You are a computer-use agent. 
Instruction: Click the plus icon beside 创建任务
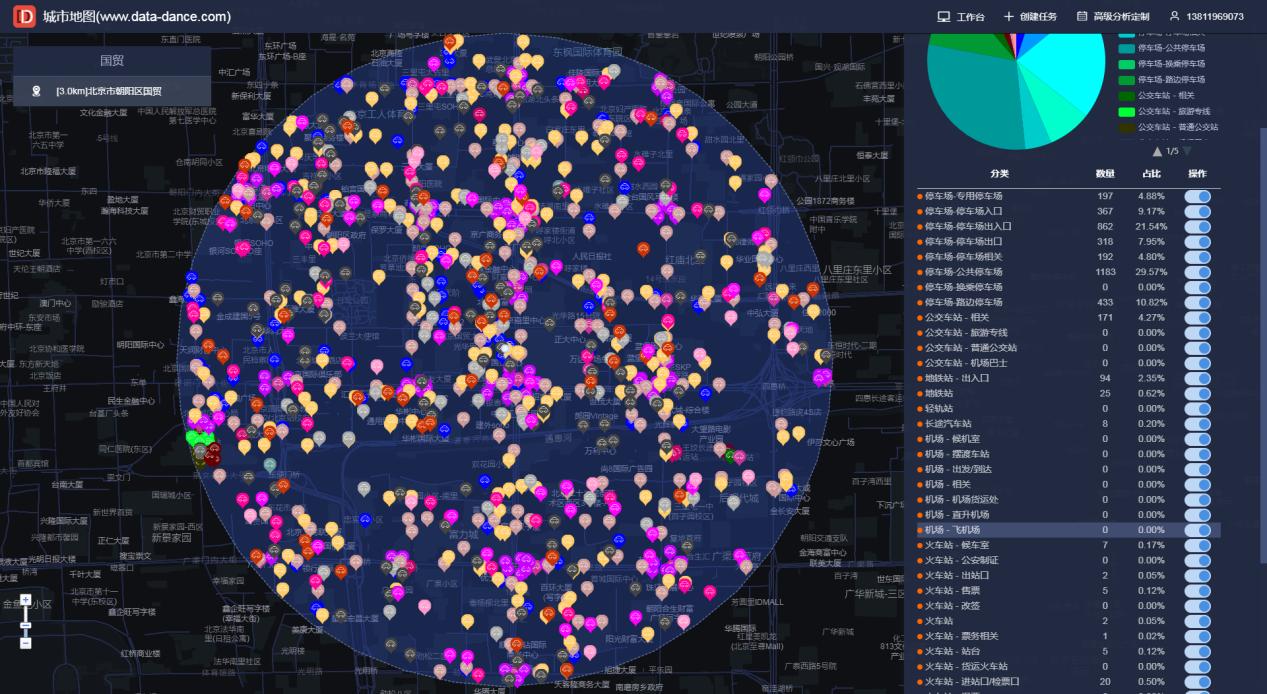coord(1009,17)
